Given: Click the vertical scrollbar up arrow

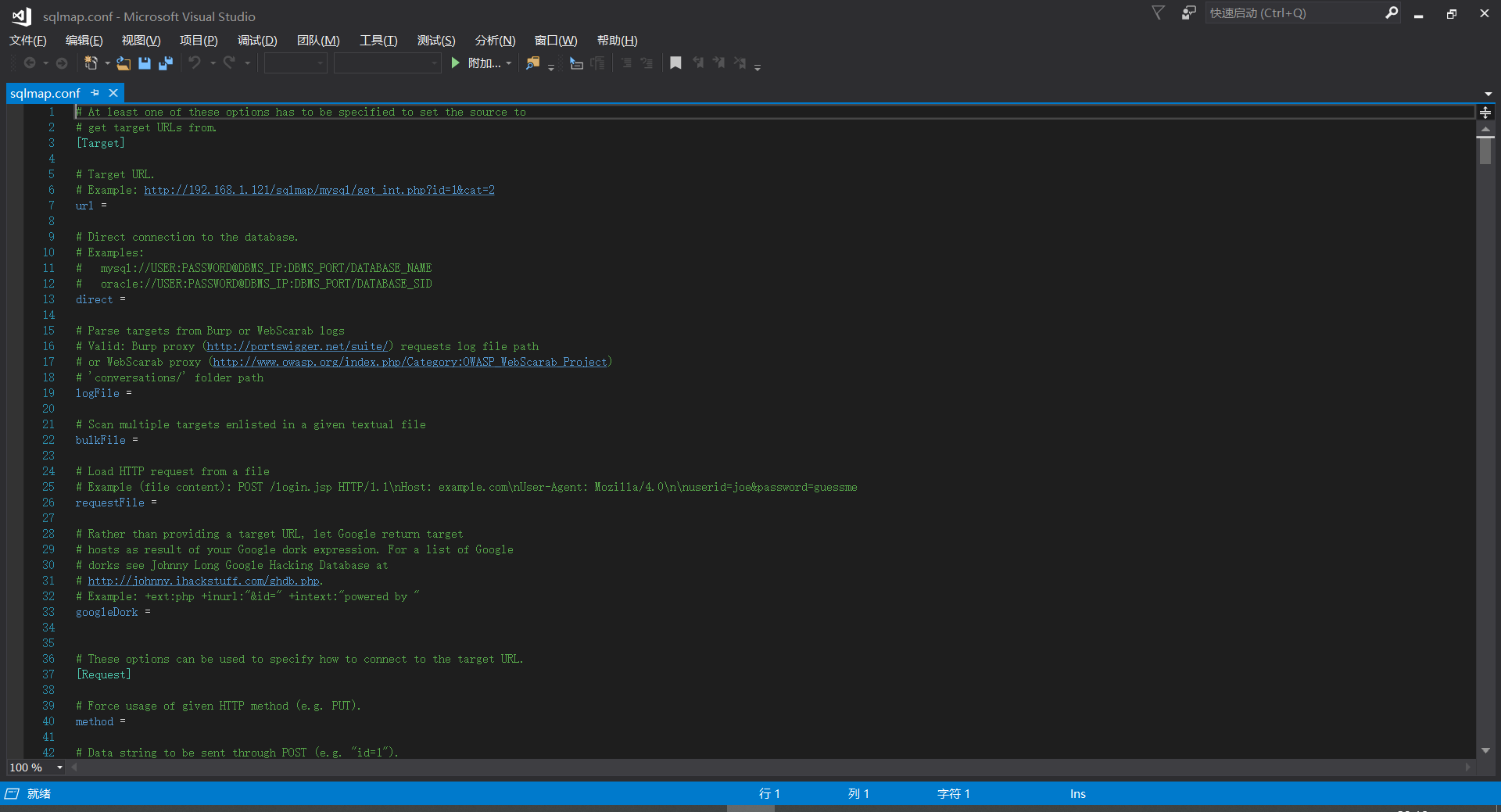Looking at the screenshot, I should click(x=1485, y=129).
